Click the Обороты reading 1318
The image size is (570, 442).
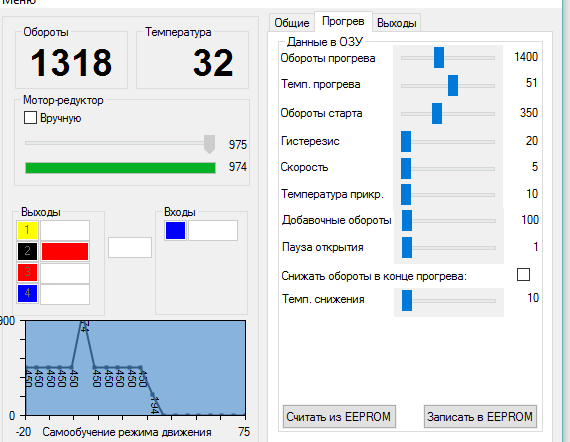click(71, 63)
